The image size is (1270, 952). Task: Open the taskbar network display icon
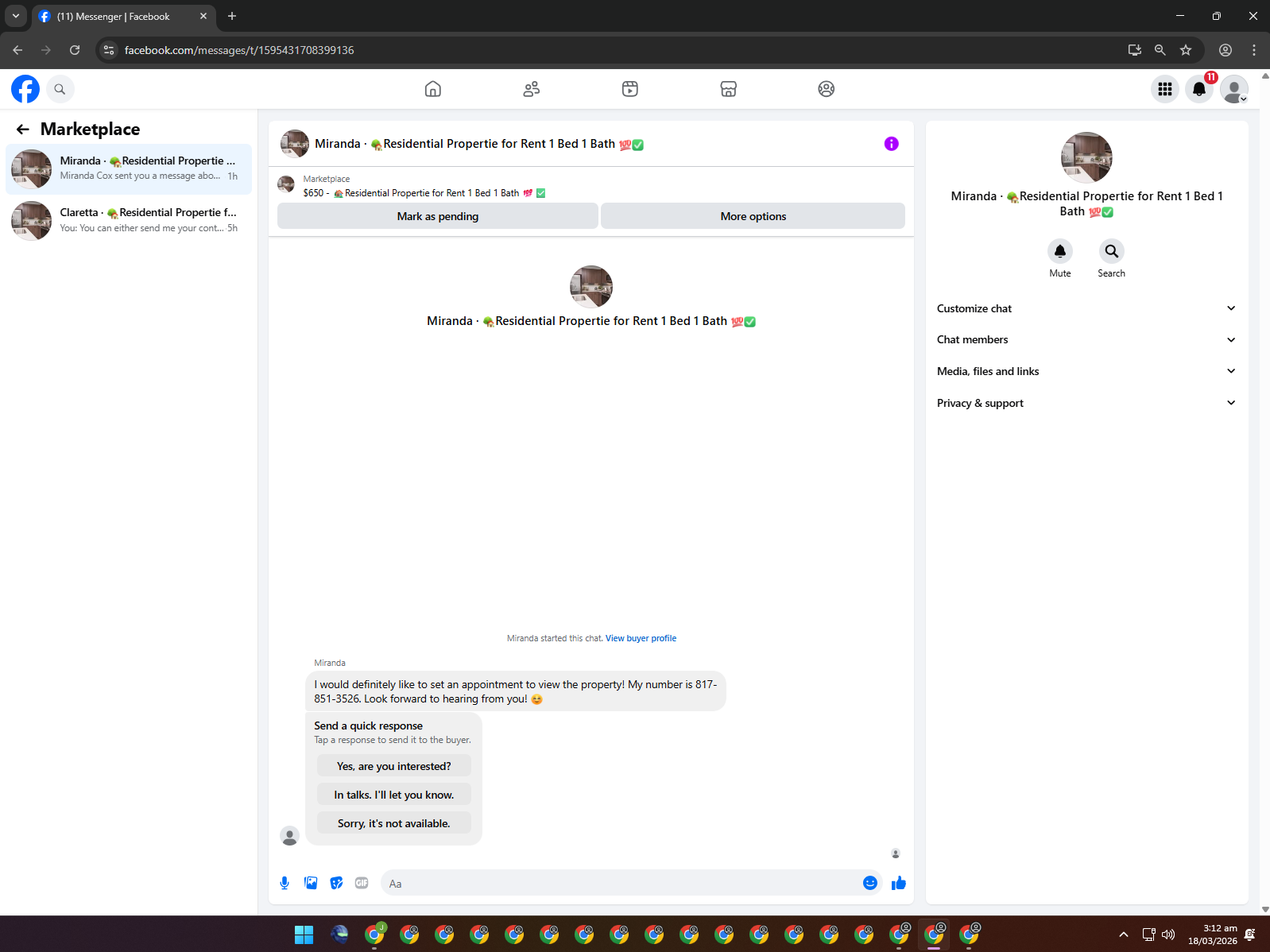coord(1149,935)
